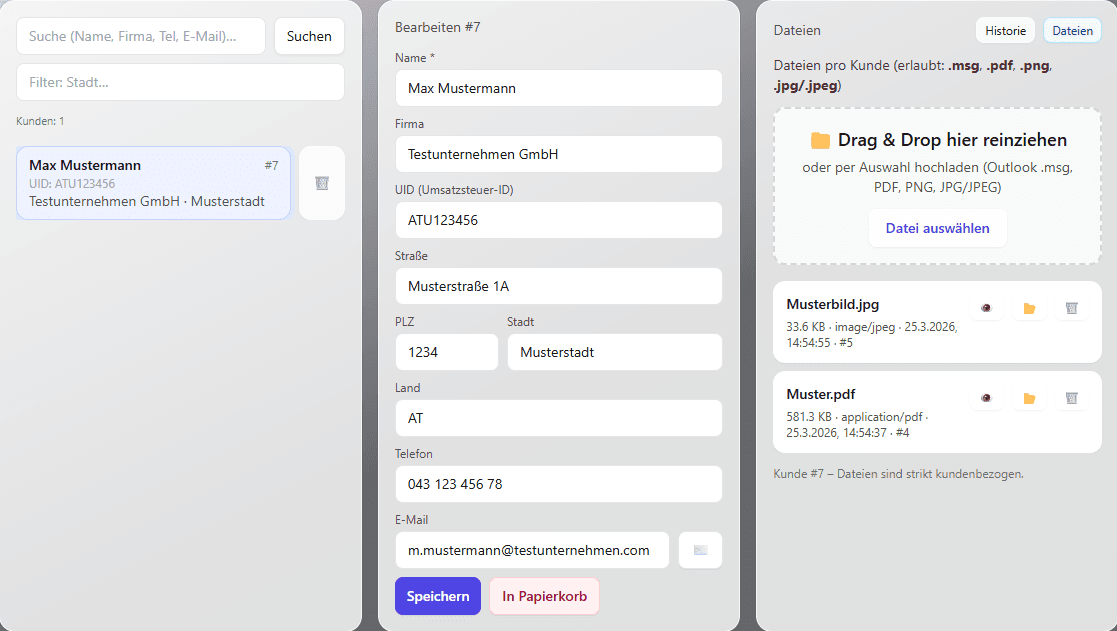Click the UID field with ATU123456
This screenshot has height=631, width=1117.
click(558, 220)
